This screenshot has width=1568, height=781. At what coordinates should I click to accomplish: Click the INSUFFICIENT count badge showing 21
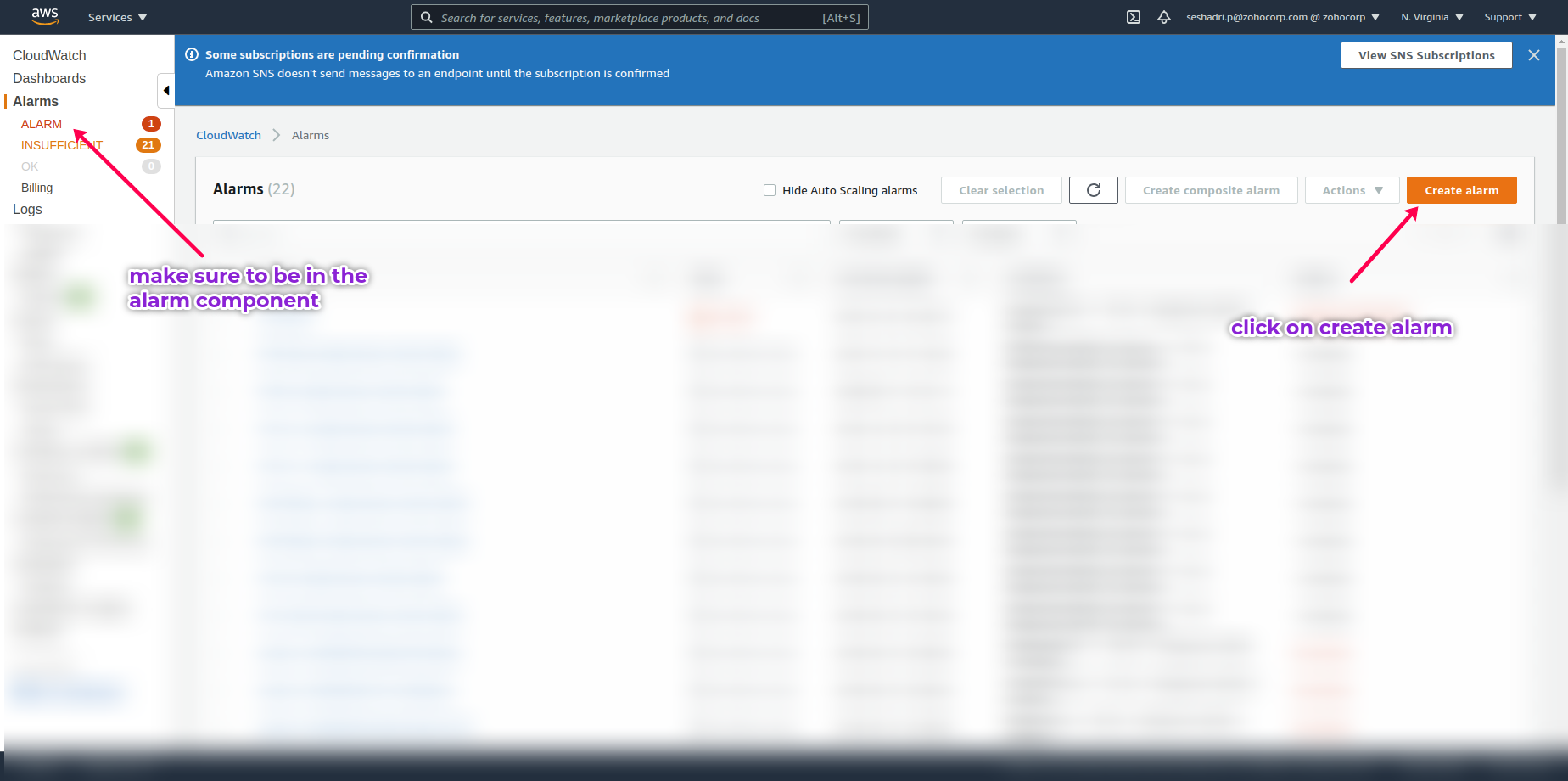pos(148,145)
